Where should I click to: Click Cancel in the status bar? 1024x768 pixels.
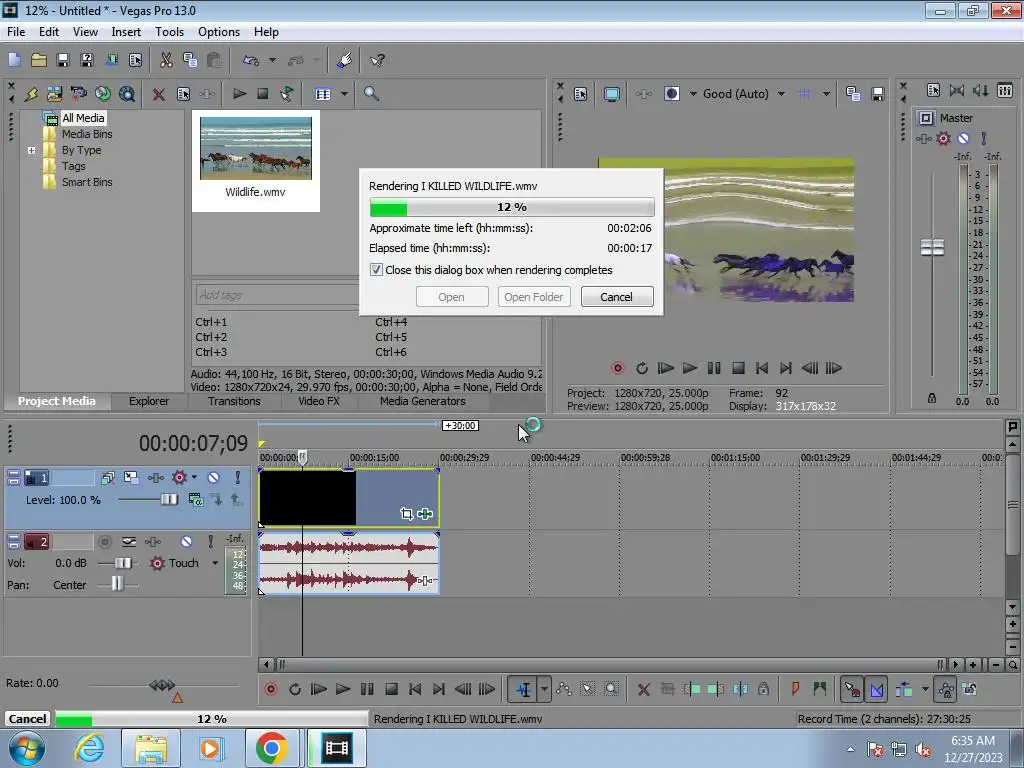tap(27, 718)
